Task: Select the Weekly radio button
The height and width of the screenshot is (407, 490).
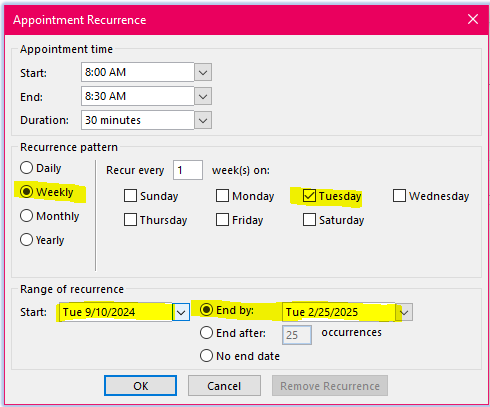Action: point(26,192)
